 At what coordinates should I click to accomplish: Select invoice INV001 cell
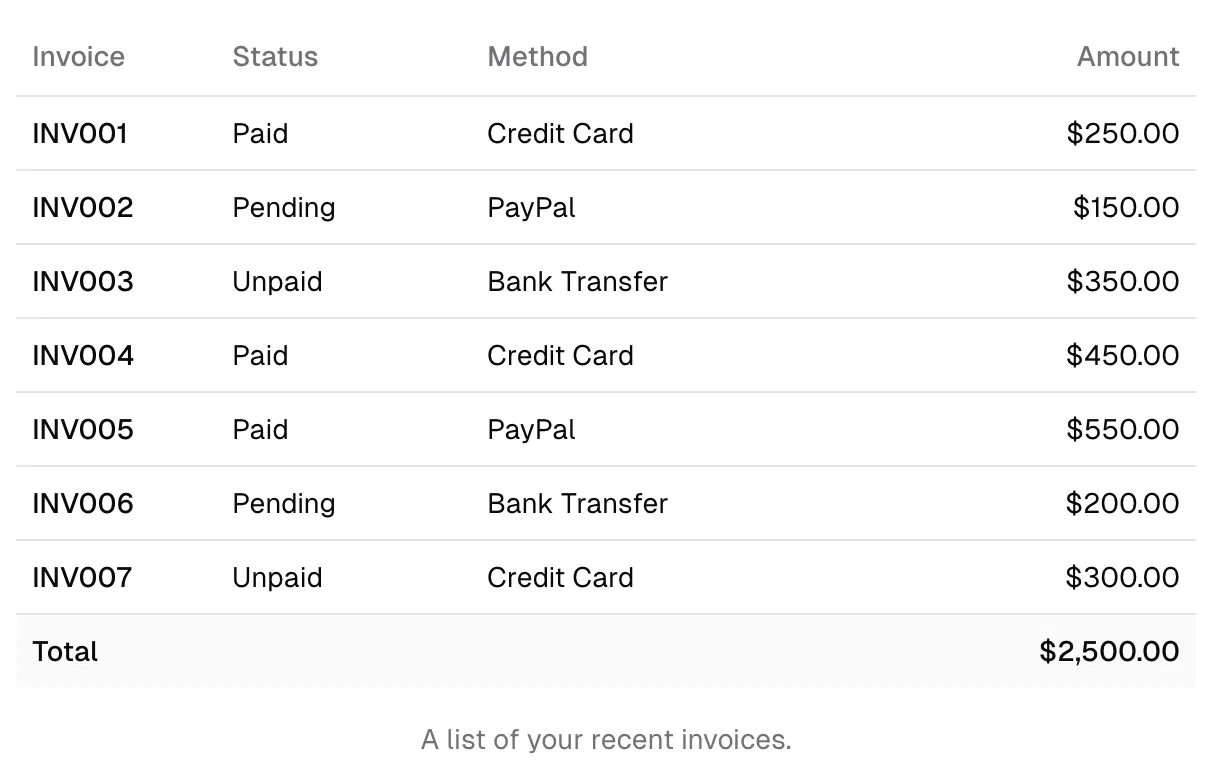tap(80, 134)
